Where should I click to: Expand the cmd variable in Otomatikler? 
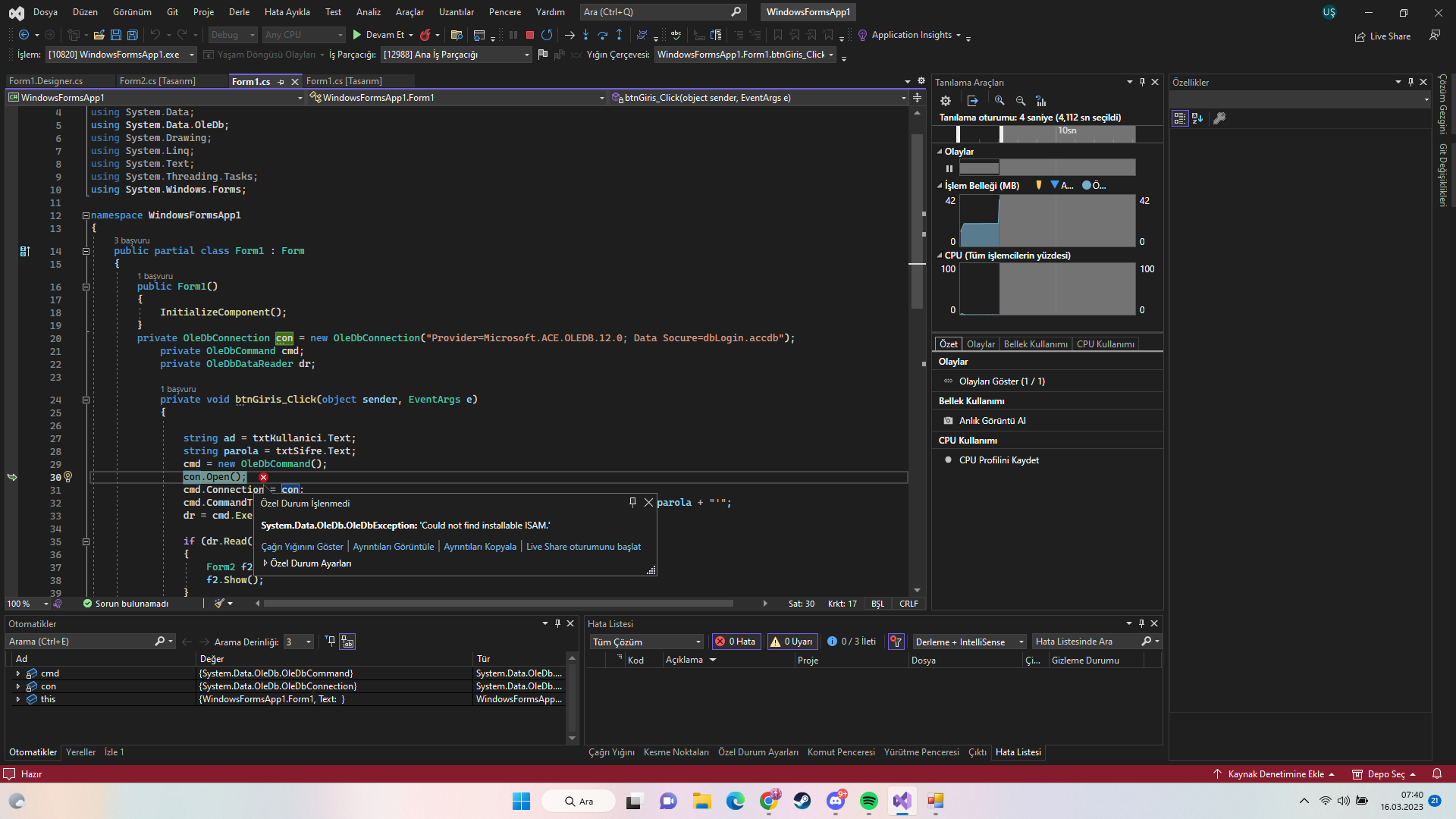[x=17, y=673]
